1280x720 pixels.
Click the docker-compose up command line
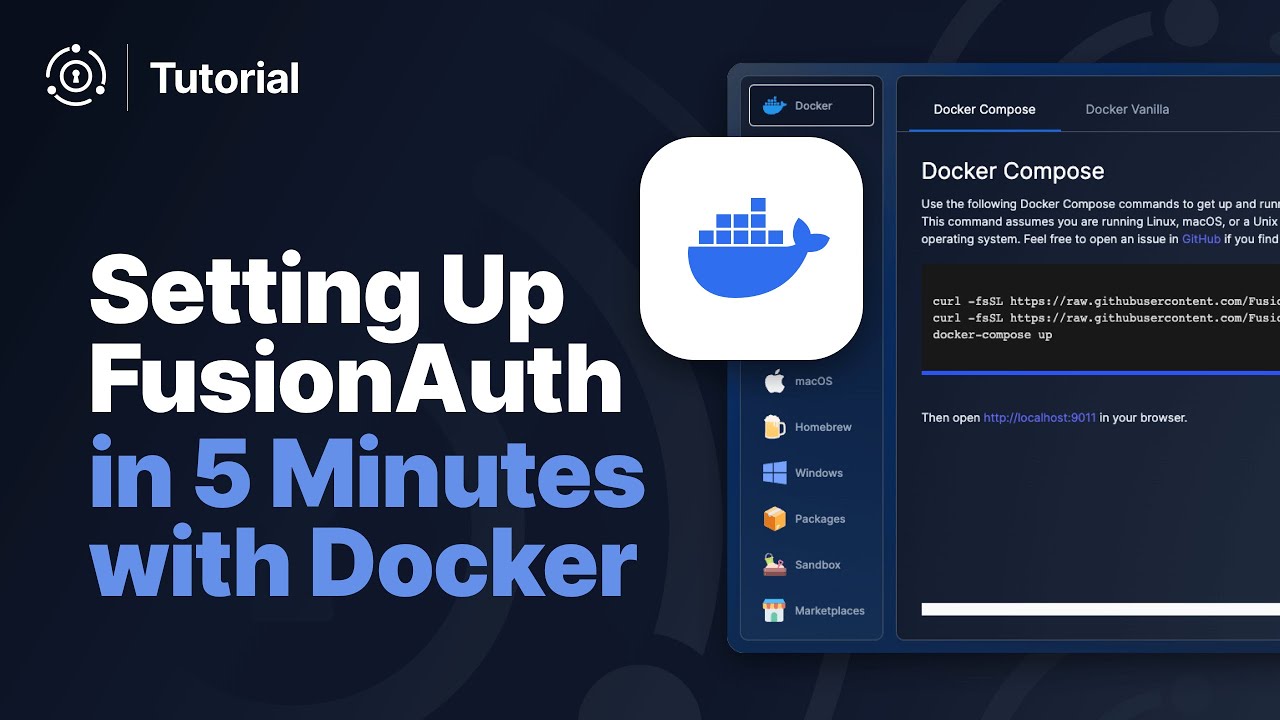tap(992, 335)
